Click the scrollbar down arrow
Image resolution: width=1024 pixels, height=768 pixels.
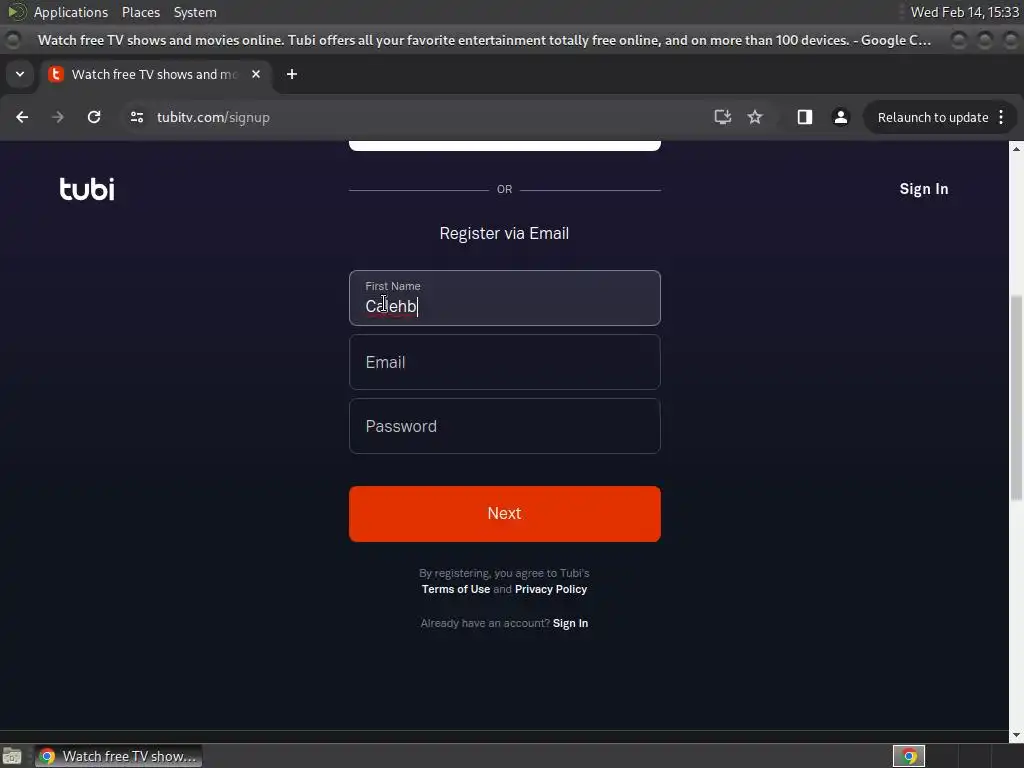pos(1016,735)
